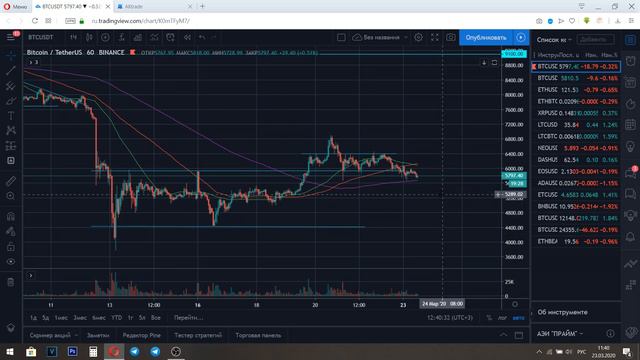Click the browser address bar URL

coord(140,21)
